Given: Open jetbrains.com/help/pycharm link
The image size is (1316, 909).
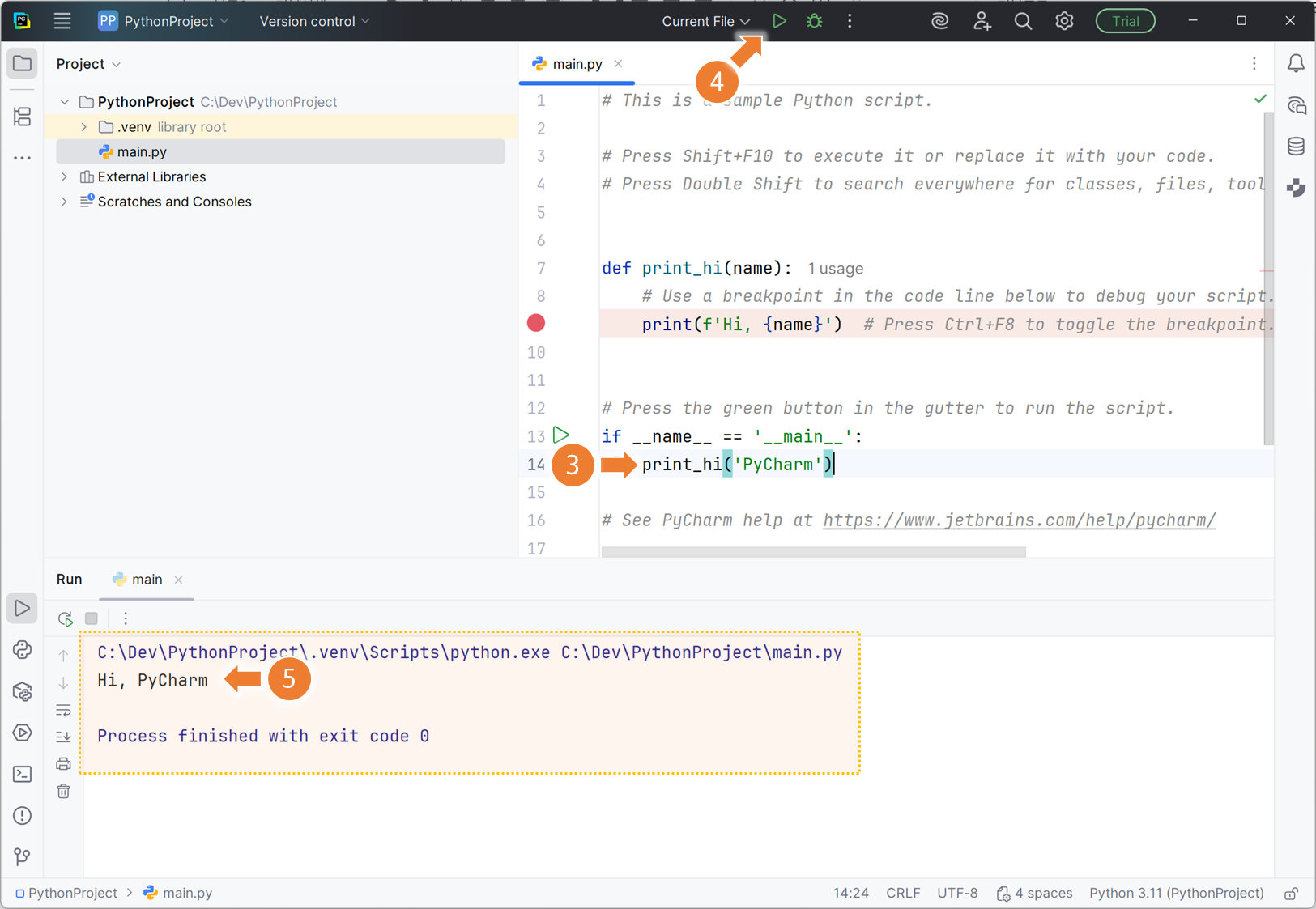Looking at the screenshot, I should pyautogui.click(x=1020, y=520).
